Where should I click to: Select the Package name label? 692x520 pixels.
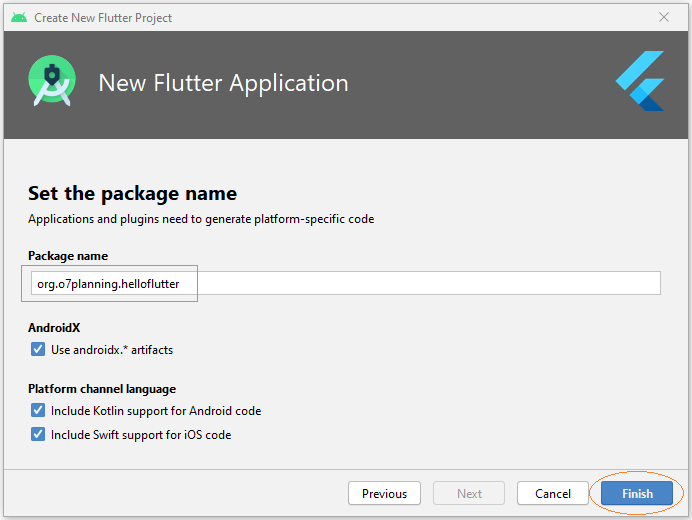click(68, 256)
